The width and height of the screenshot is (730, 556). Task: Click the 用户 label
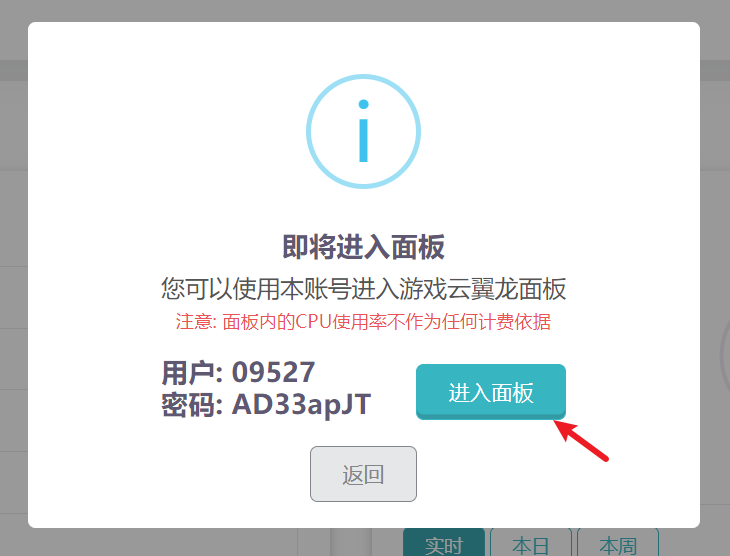click(191, 373)
